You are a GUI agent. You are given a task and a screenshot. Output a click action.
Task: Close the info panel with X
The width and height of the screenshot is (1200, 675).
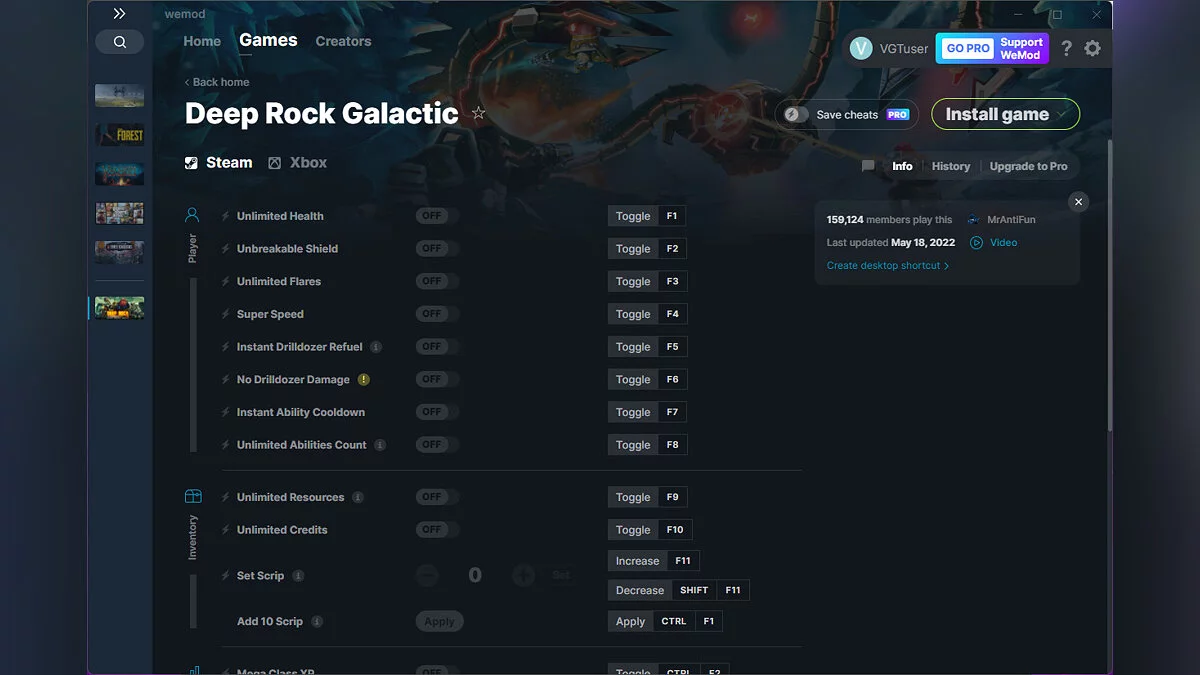click(x=1078, y=202)
